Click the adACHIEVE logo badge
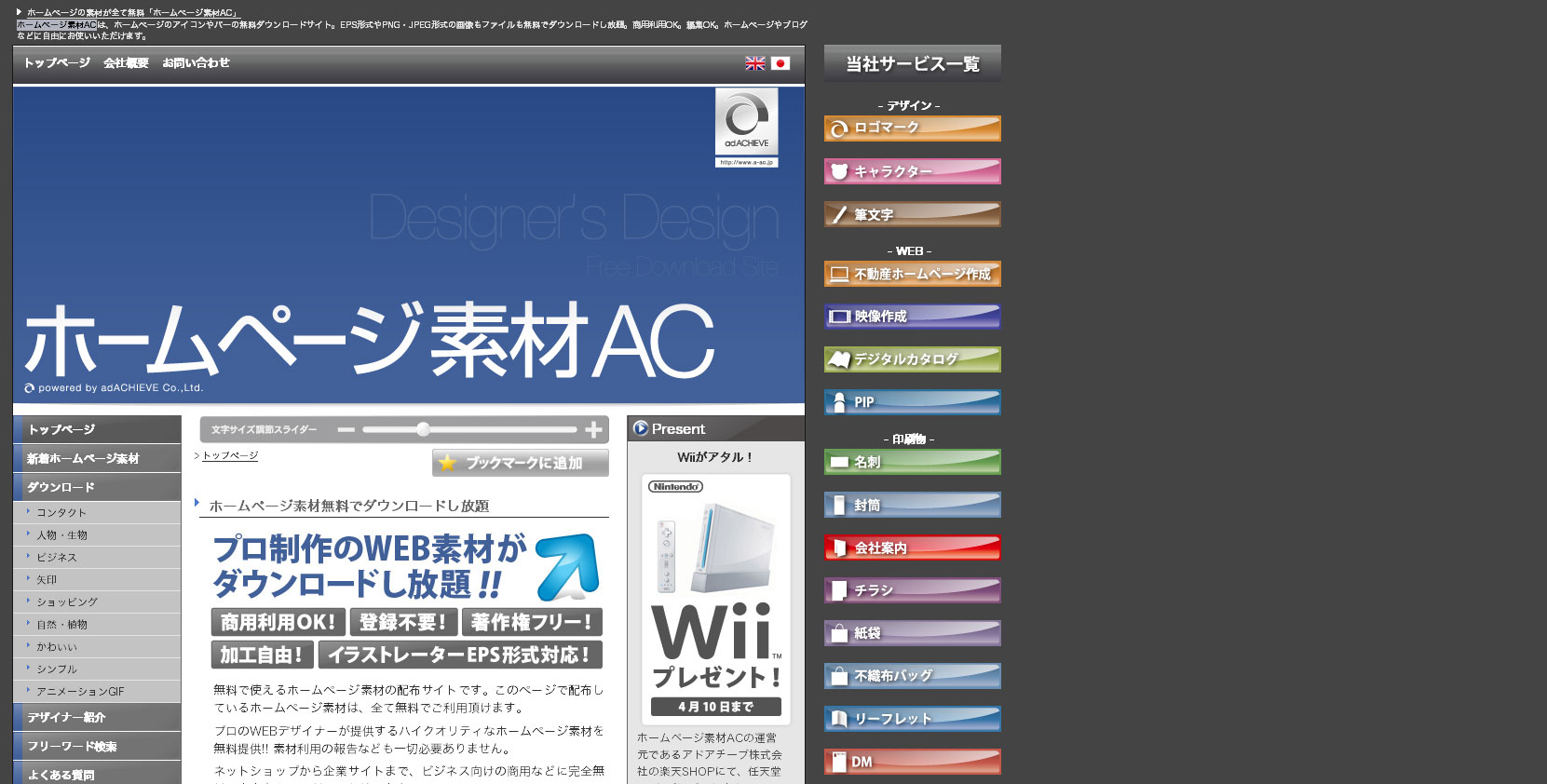Viewport: 1547px width, 784px height. [x=746, y=127]
